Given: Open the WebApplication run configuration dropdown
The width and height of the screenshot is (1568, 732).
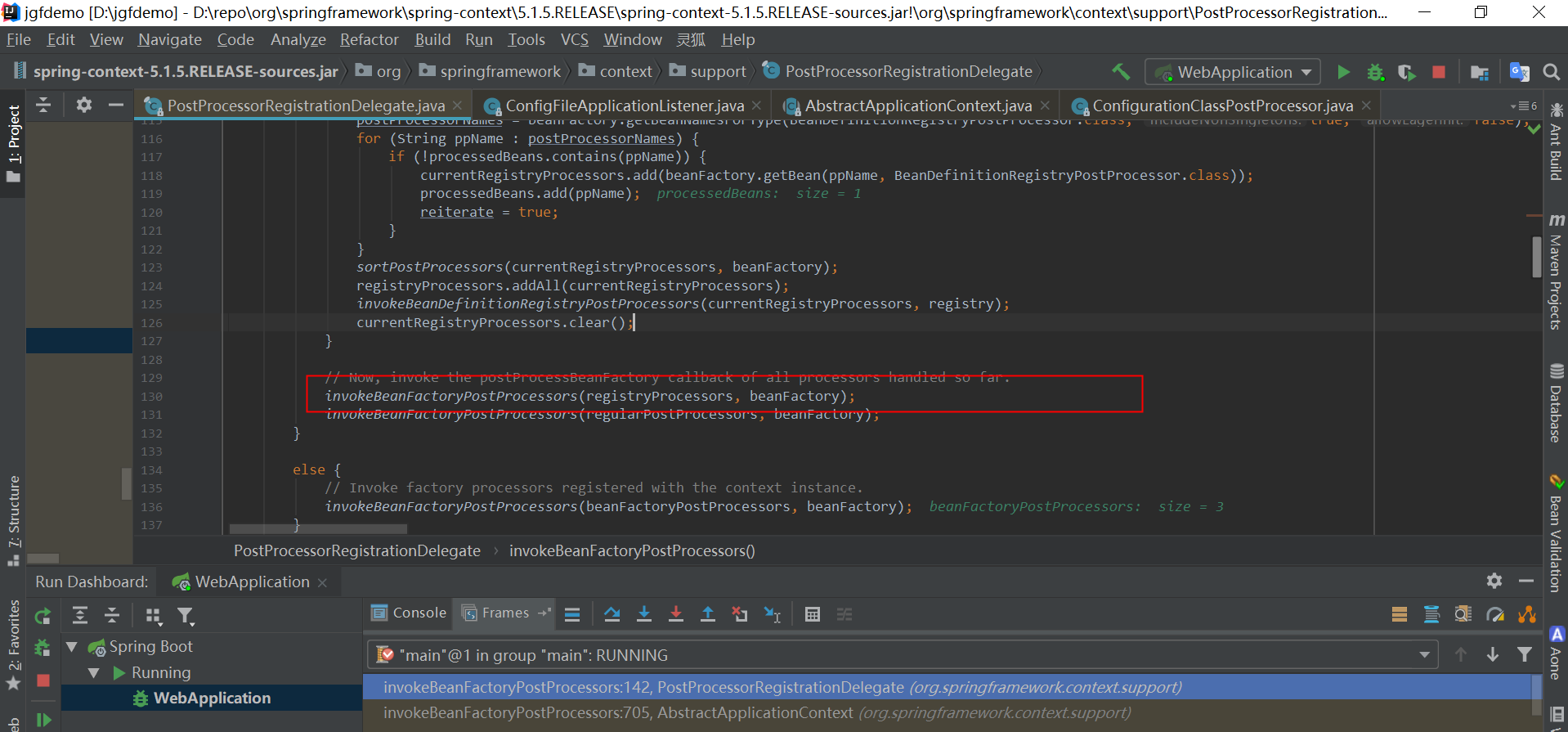Looking at the screenshot, I should tap(1233, 72).
